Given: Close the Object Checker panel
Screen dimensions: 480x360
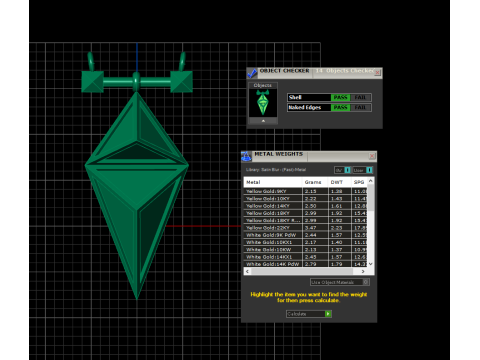Looking at the screenshot, I should click(x=377, y=72).
